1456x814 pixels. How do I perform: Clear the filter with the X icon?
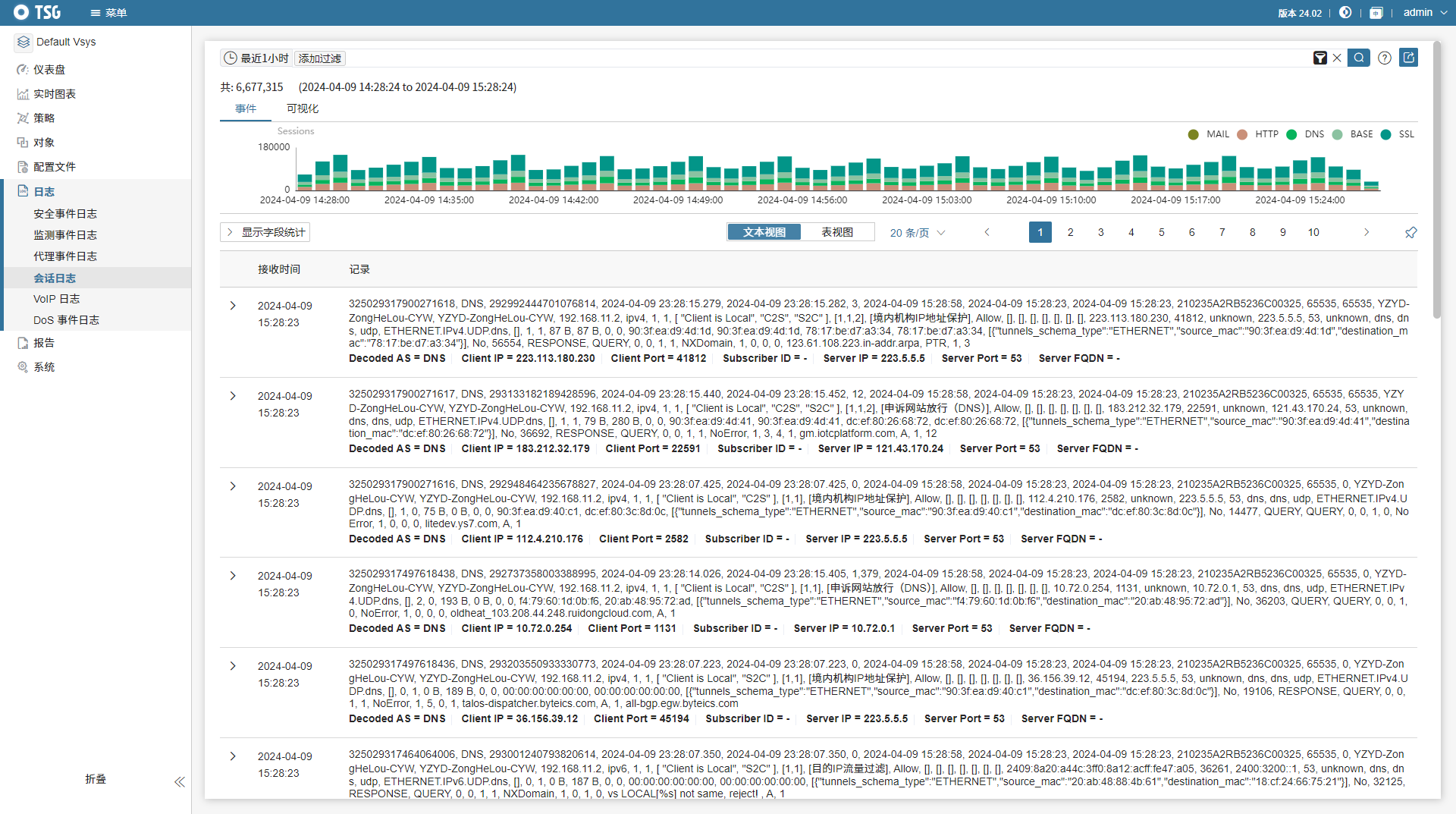(1337, 58)
